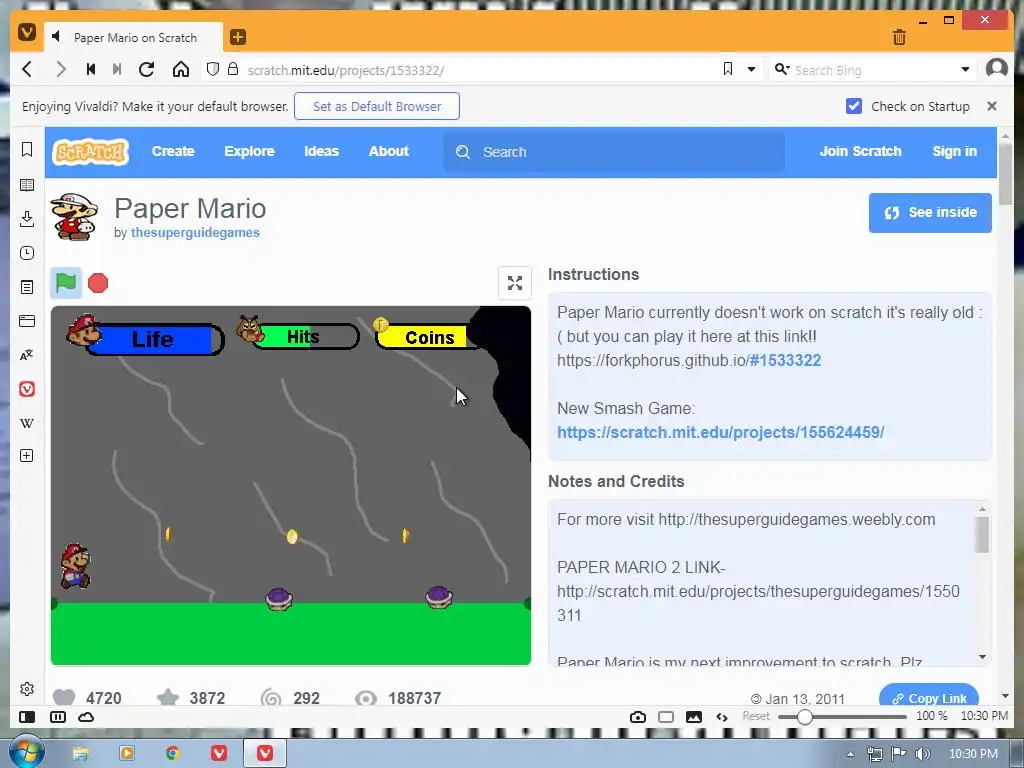Open the Notes side panel
This screenshot has width=1024, height=768.
pos(27,287)
